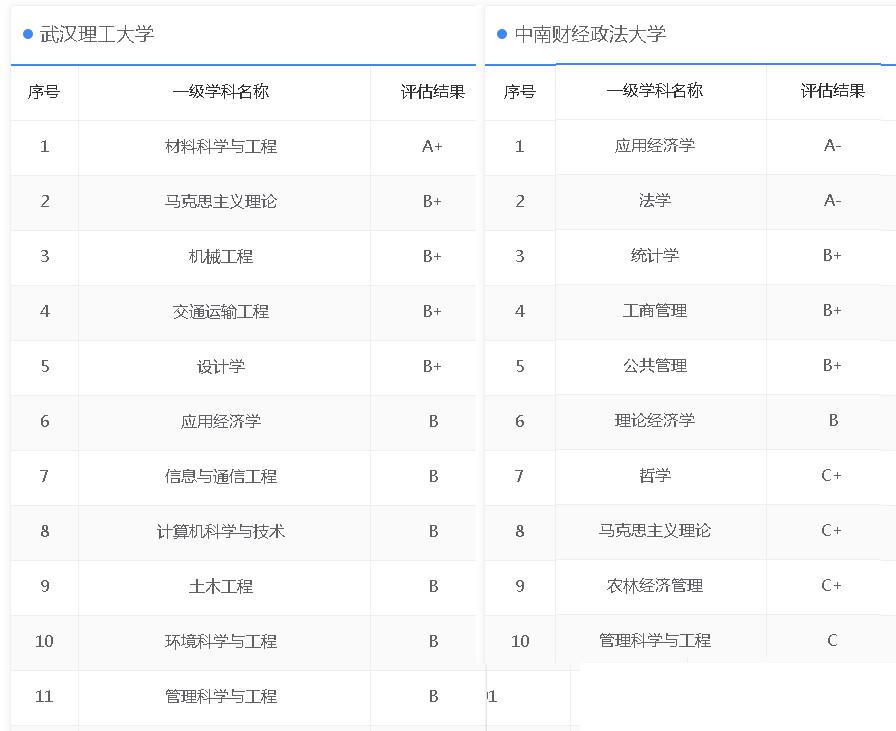Select the B+ result for 统计学

(832, 255)
